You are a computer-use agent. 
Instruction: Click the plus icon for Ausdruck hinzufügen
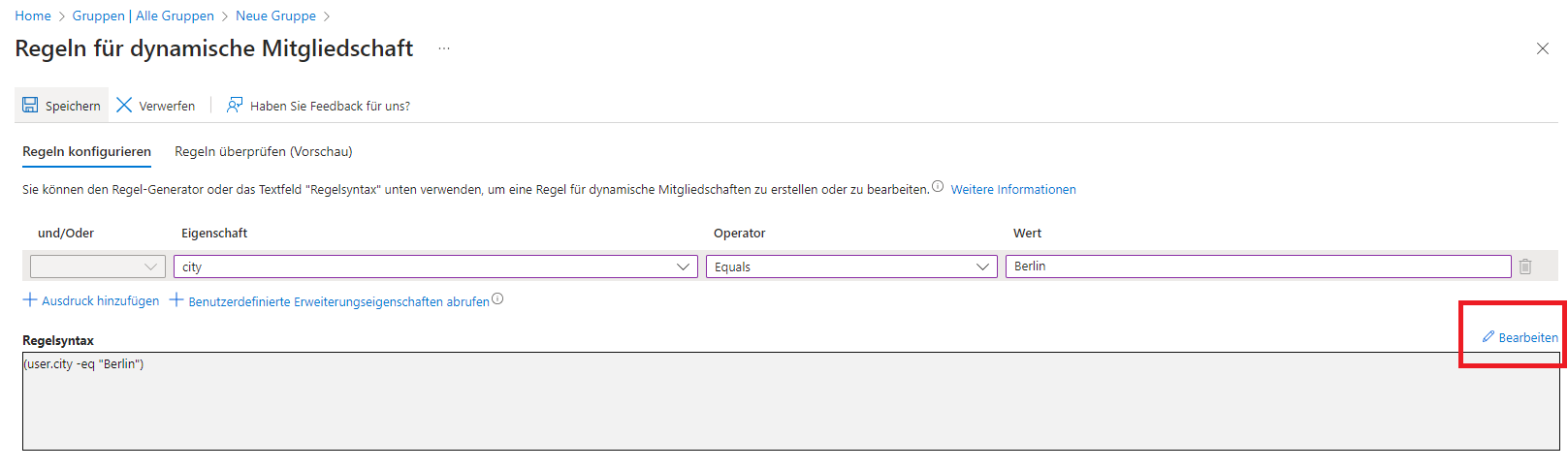click(30, 300)
